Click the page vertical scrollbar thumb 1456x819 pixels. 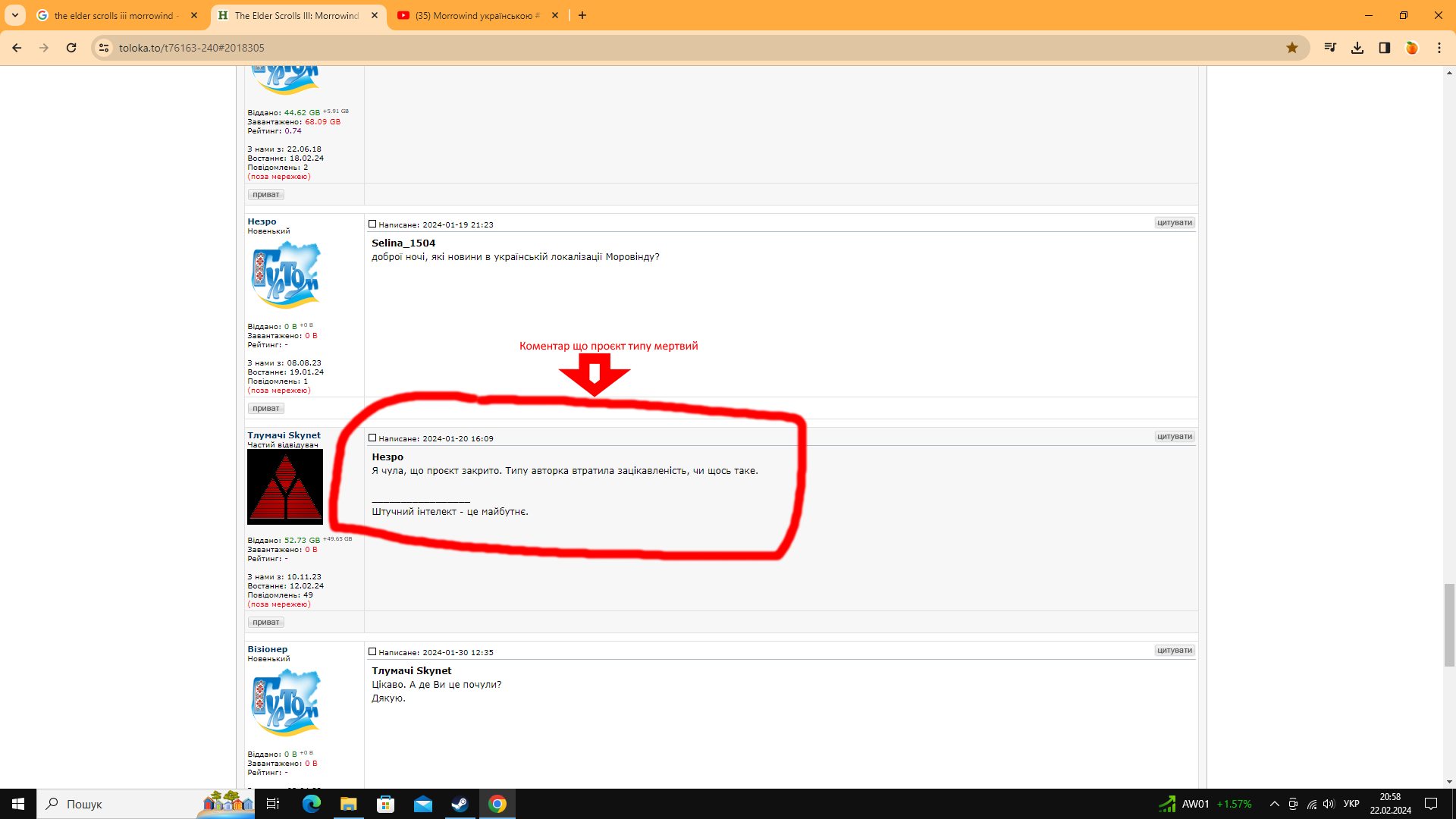click(x=1449, y=625)
